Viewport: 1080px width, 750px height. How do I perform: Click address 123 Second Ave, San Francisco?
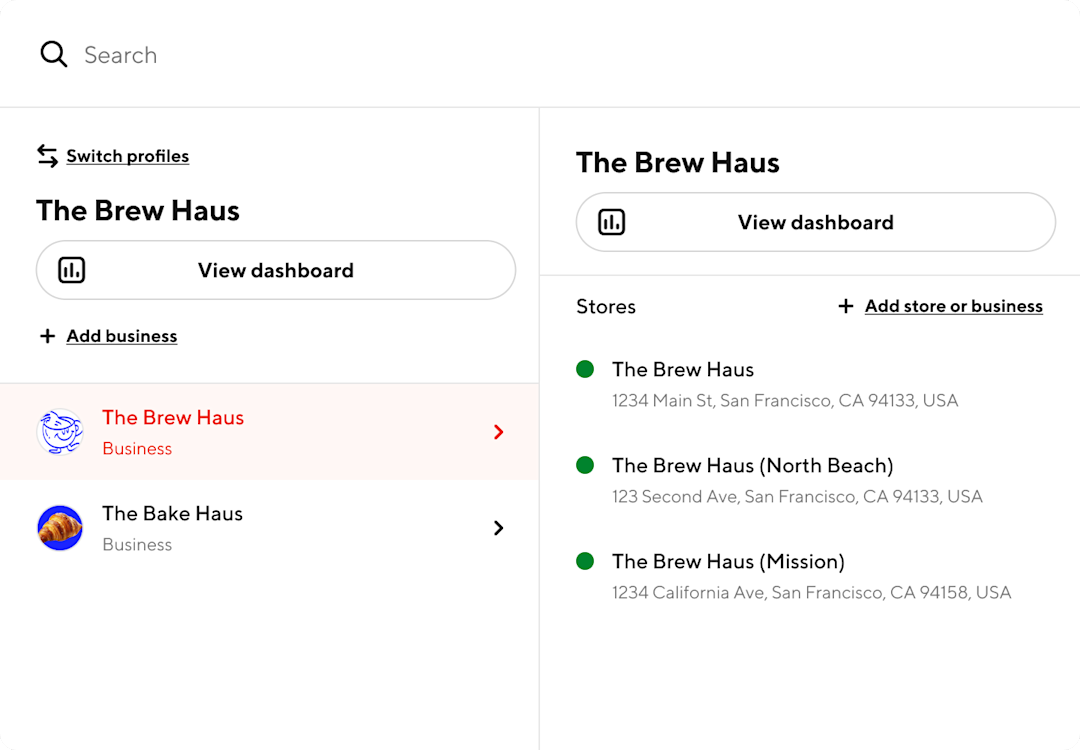coord(798,497)
